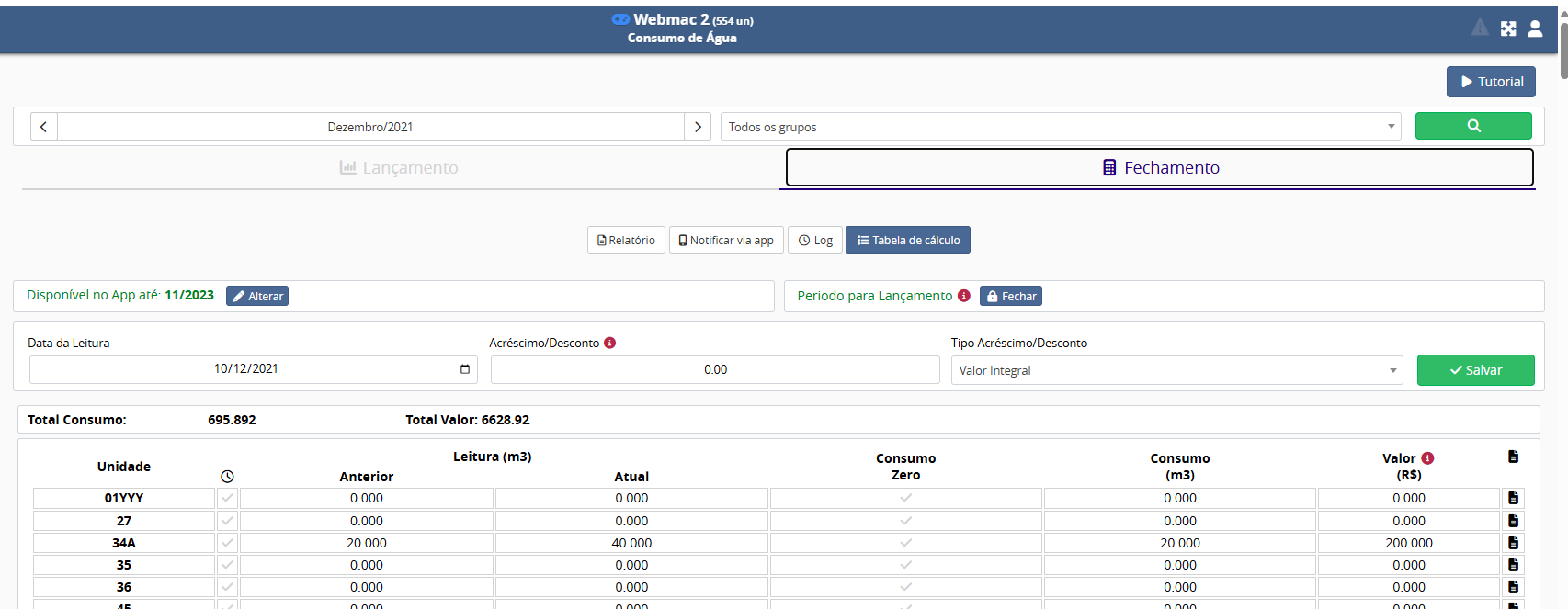The width and height of the screenshot is (1568, 609).
Task: Open document icon for unit 35 row
Action: (1513, 565)
